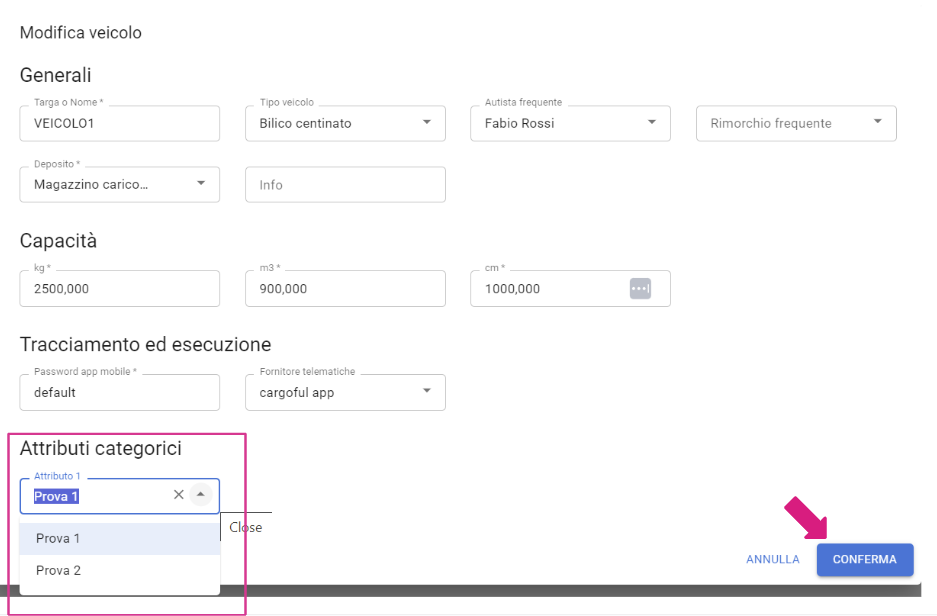This screenshot has height=616, width=937.
Task: Edit the kg capacity field
Action: click(x=120, y=289)
